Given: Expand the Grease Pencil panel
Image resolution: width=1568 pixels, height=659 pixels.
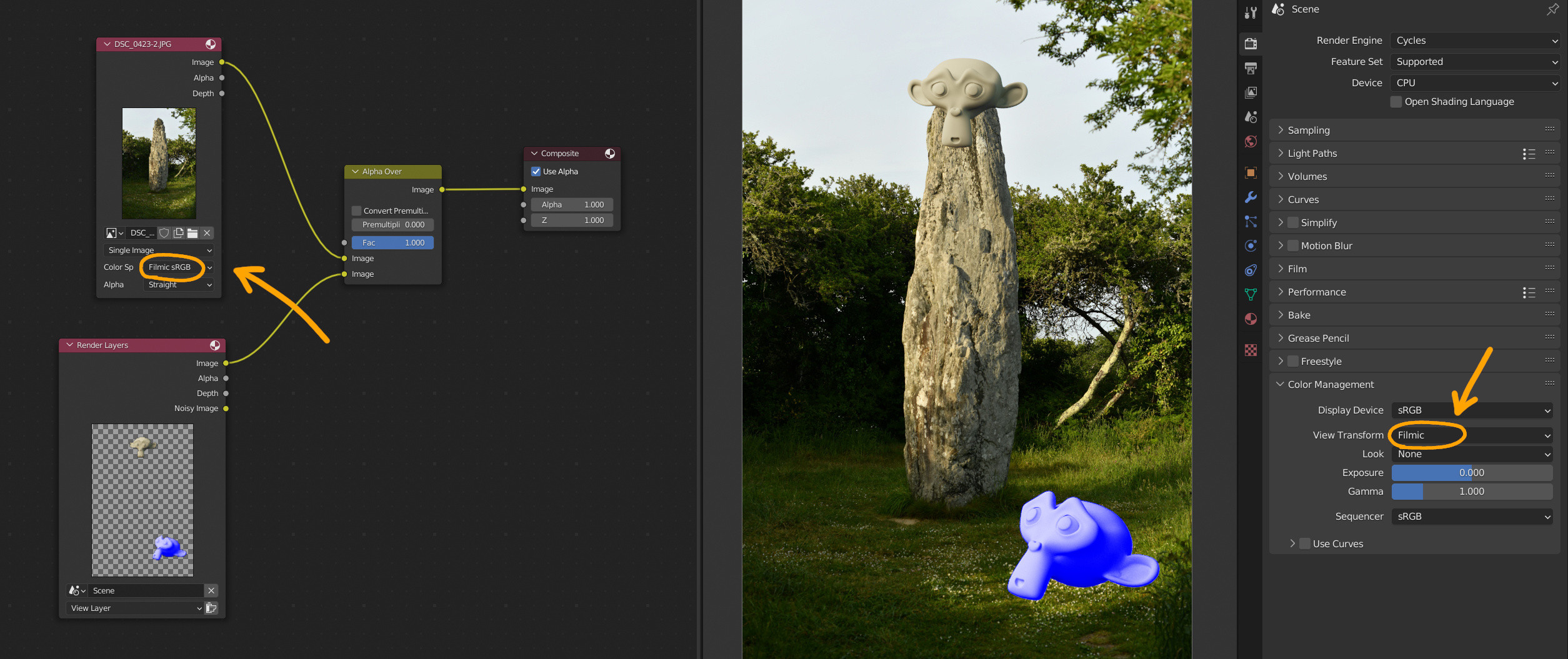Looking at the screenshot, I should [1415, 339].
